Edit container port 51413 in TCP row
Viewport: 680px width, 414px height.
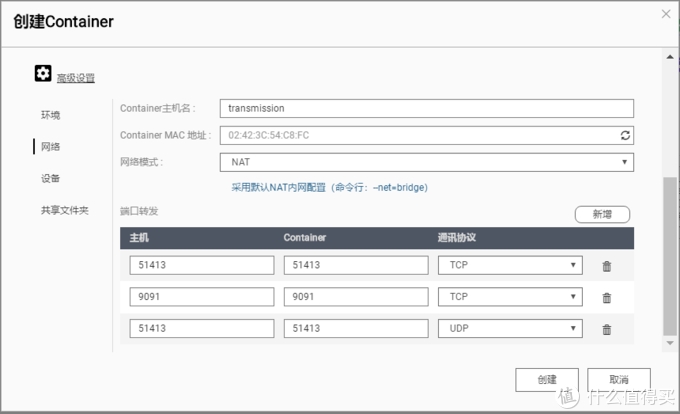pyautogui.click(x=356, y=265)
